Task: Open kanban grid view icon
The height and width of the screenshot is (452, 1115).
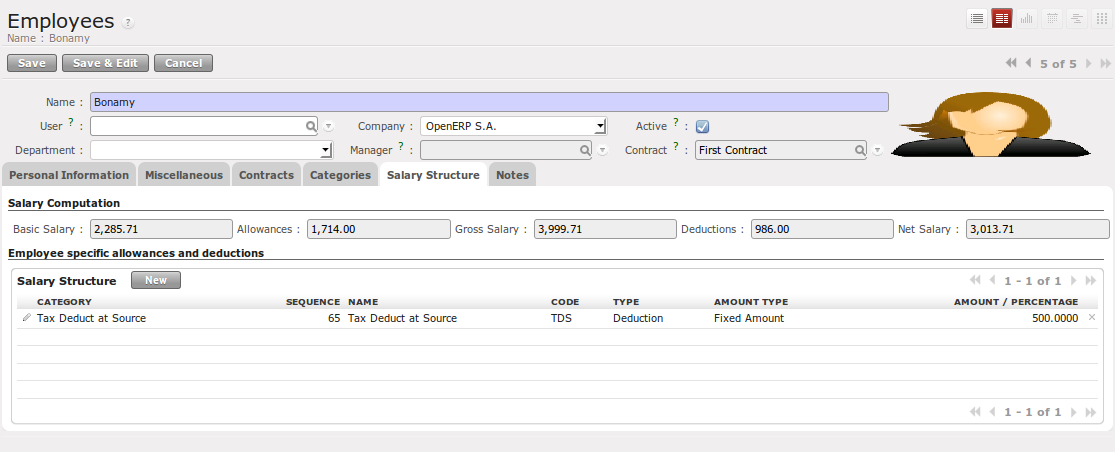Action: click(x=1102, y=18)
